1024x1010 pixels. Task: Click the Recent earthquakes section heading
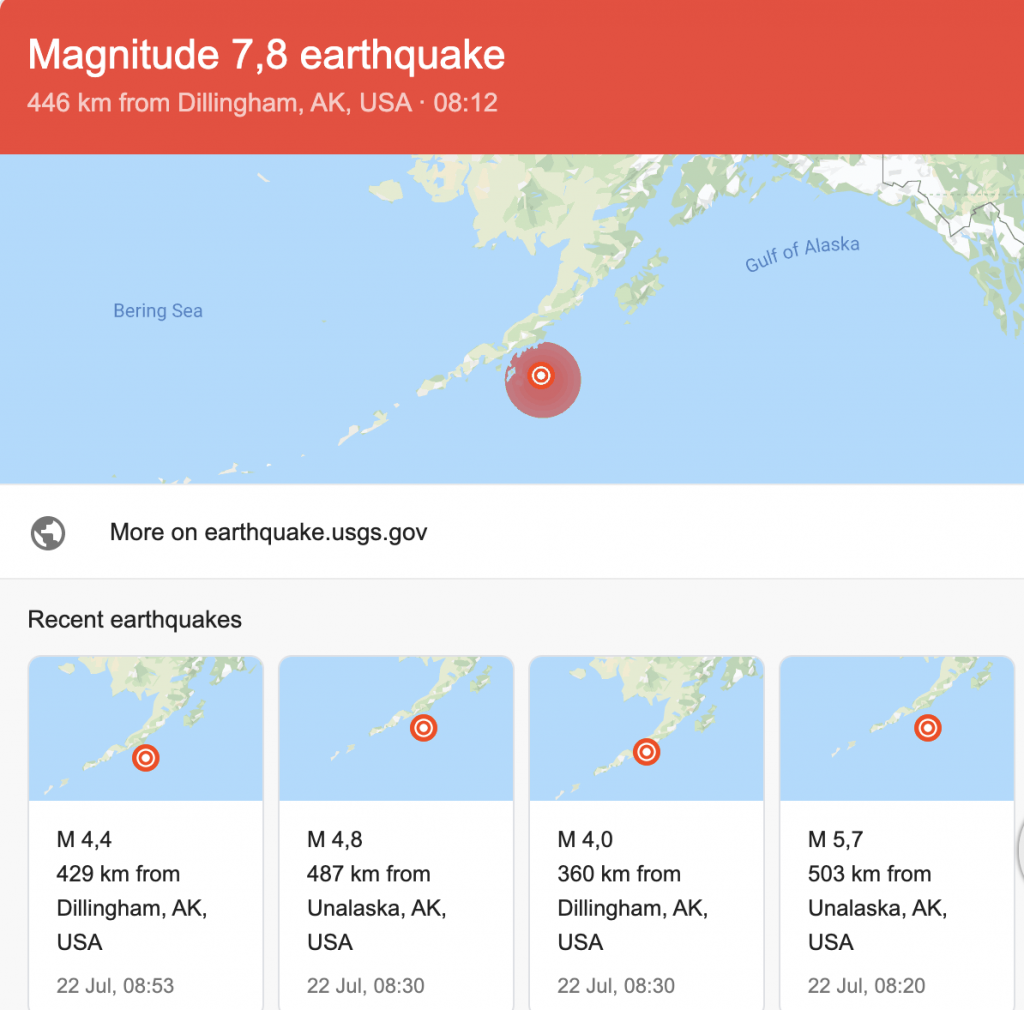point(135,620)
